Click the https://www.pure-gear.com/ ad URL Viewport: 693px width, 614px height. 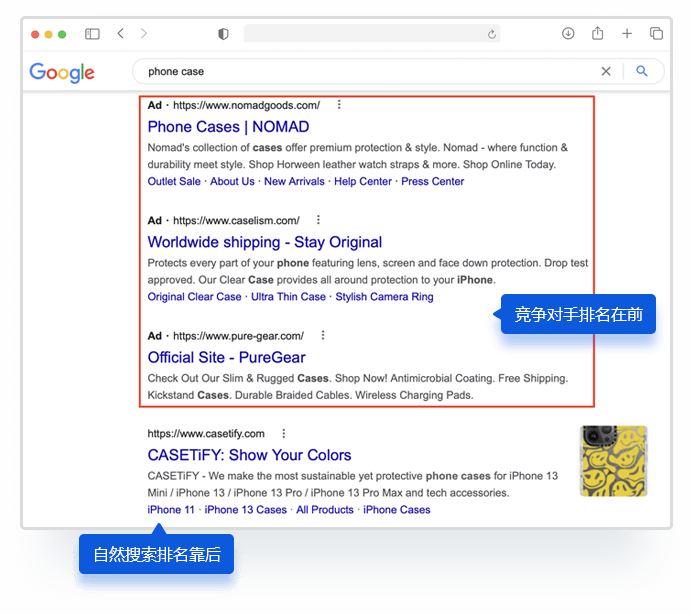point(238,336)
